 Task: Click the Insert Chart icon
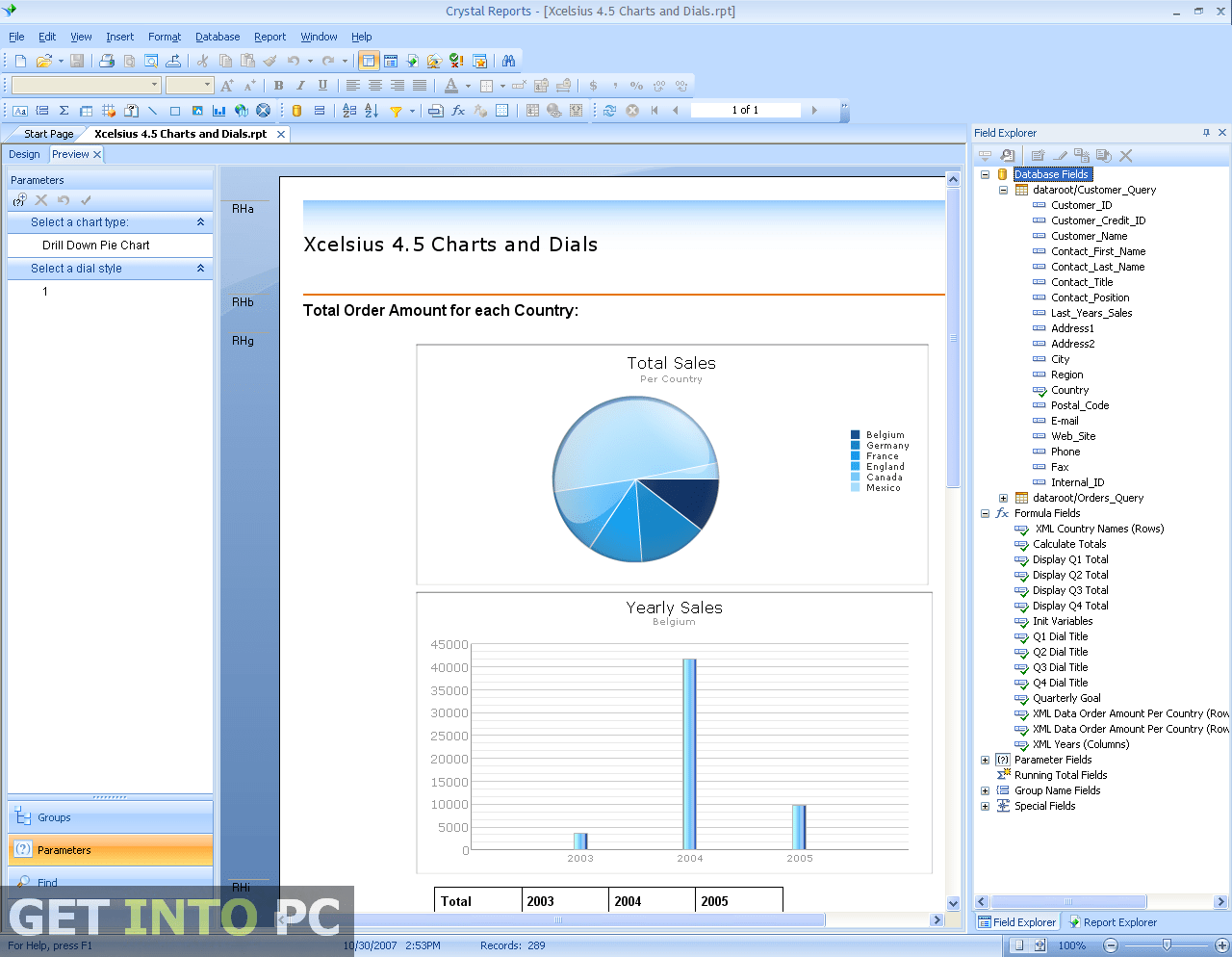point(218,110)
